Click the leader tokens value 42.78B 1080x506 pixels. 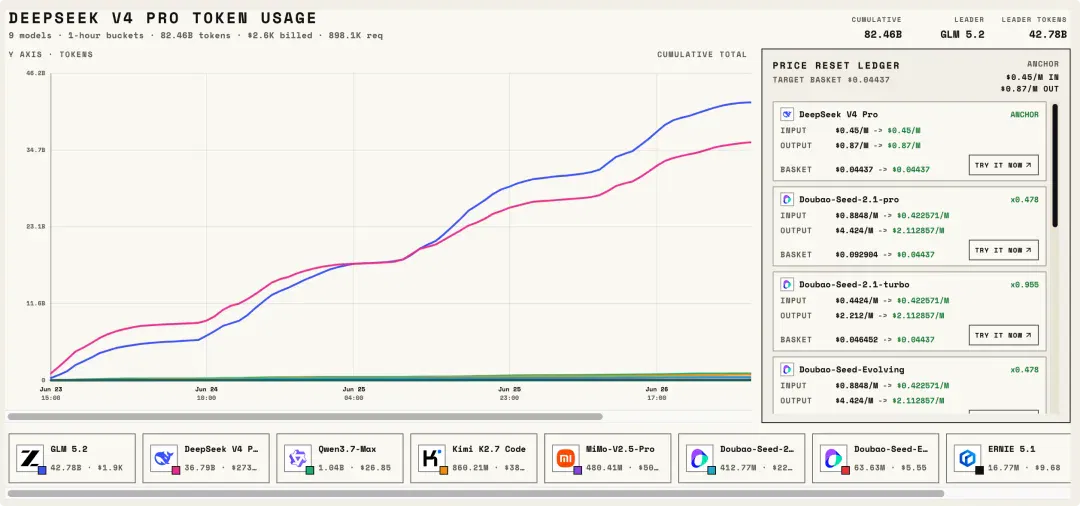[1048, 34]
